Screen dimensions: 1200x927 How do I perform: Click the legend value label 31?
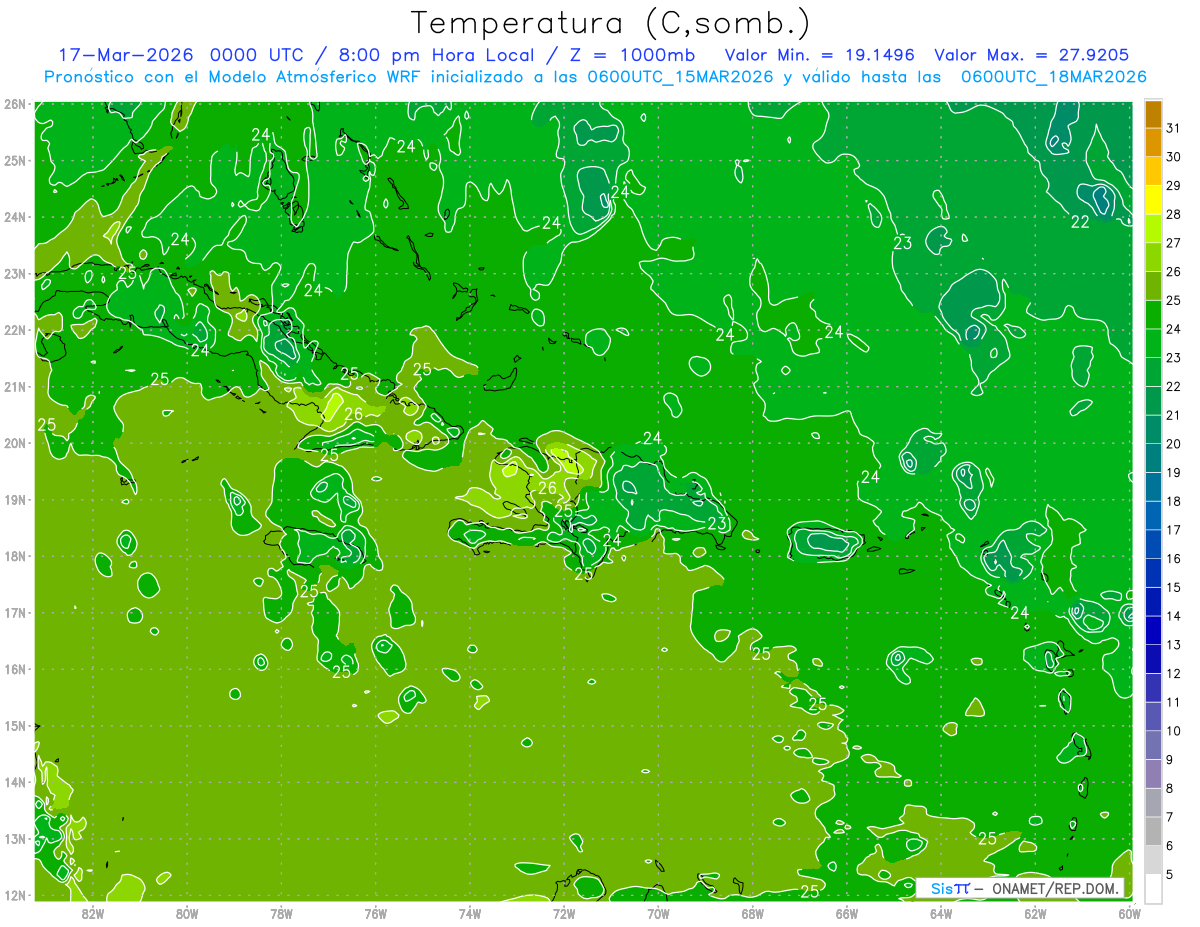click(x=1173, y=128)
